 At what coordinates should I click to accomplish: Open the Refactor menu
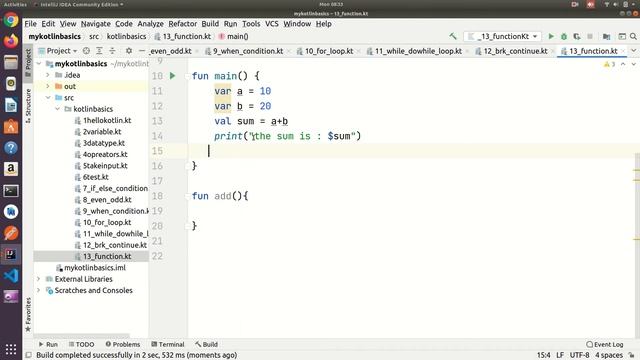tap(182, 24)
